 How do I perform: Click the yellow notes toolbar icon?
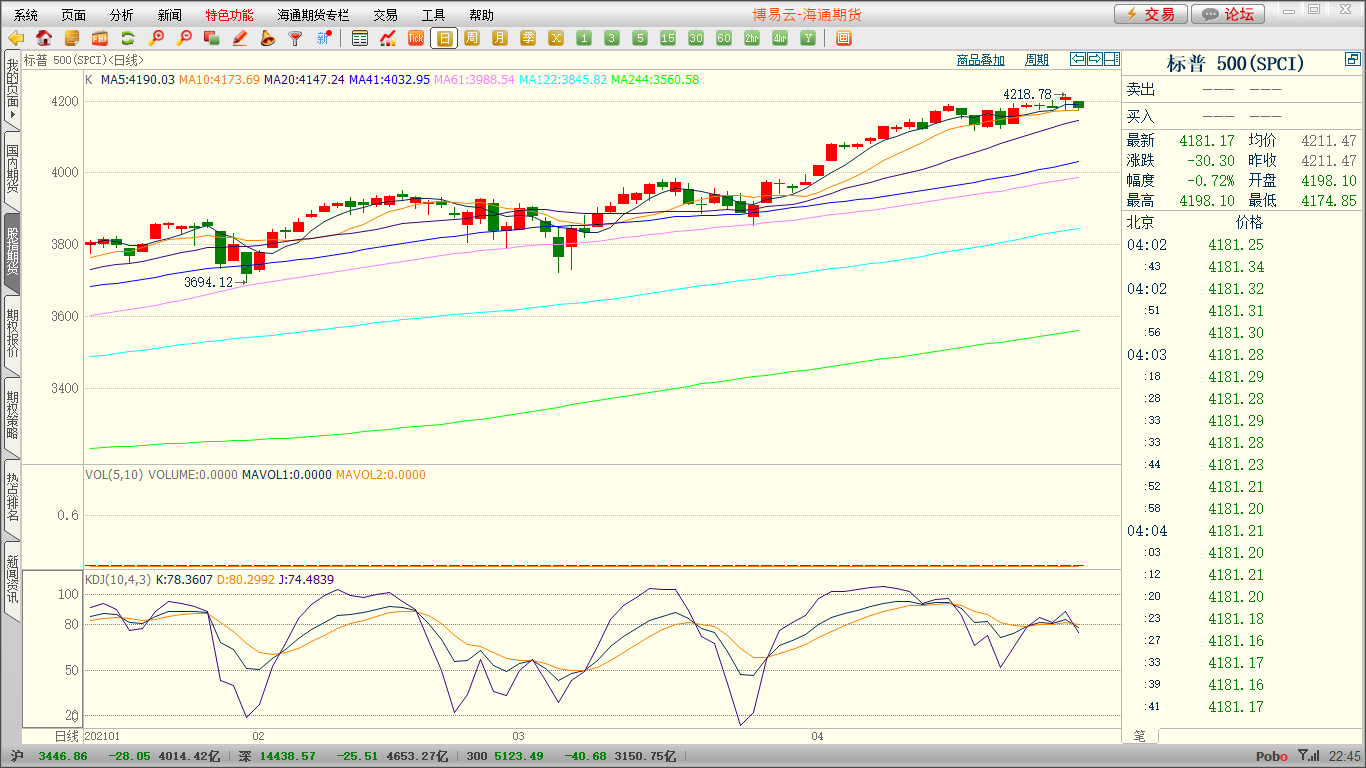(72, 38)
